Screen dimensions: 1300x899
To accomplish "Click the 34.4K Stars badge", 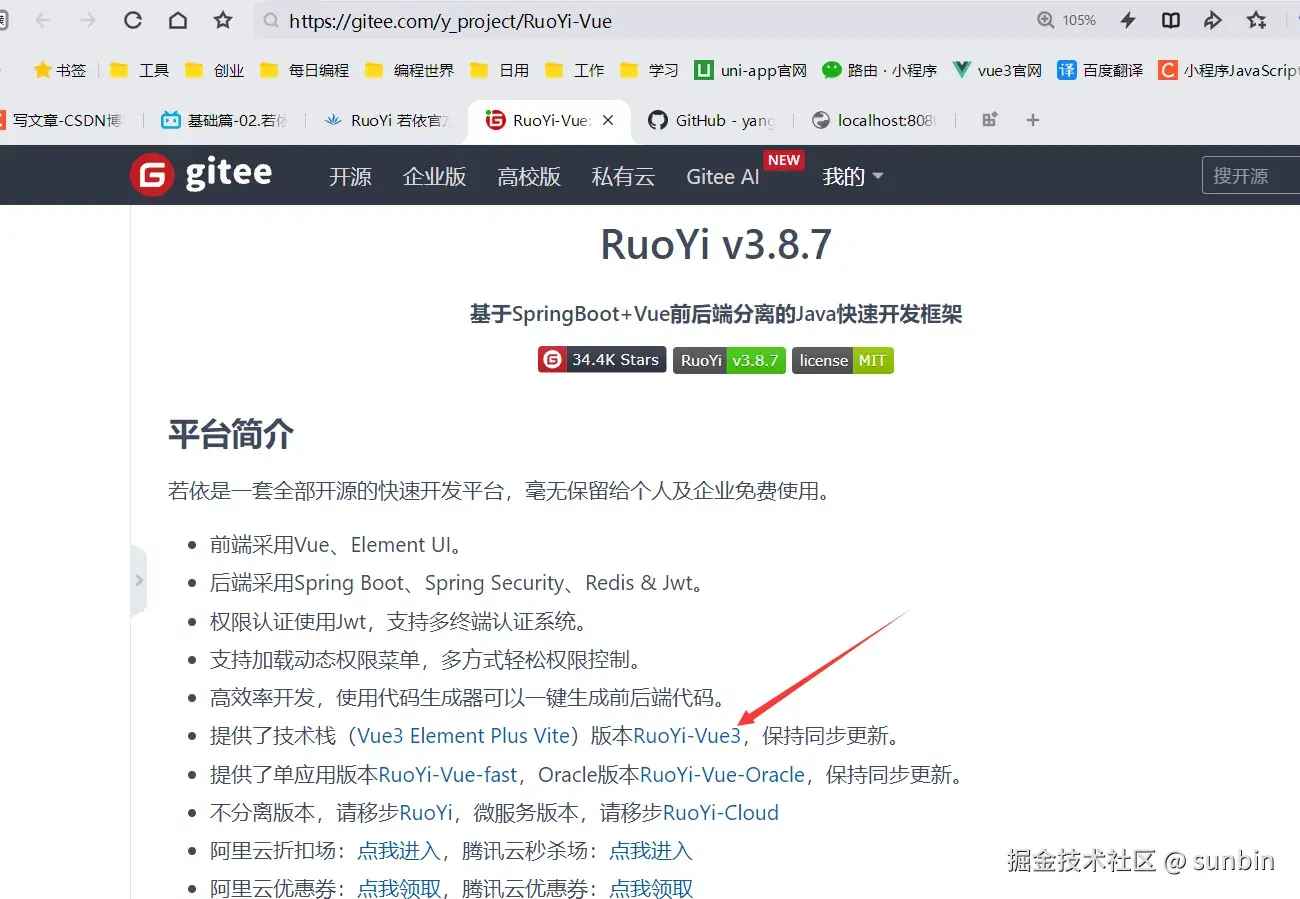I will tap(602, 360).
